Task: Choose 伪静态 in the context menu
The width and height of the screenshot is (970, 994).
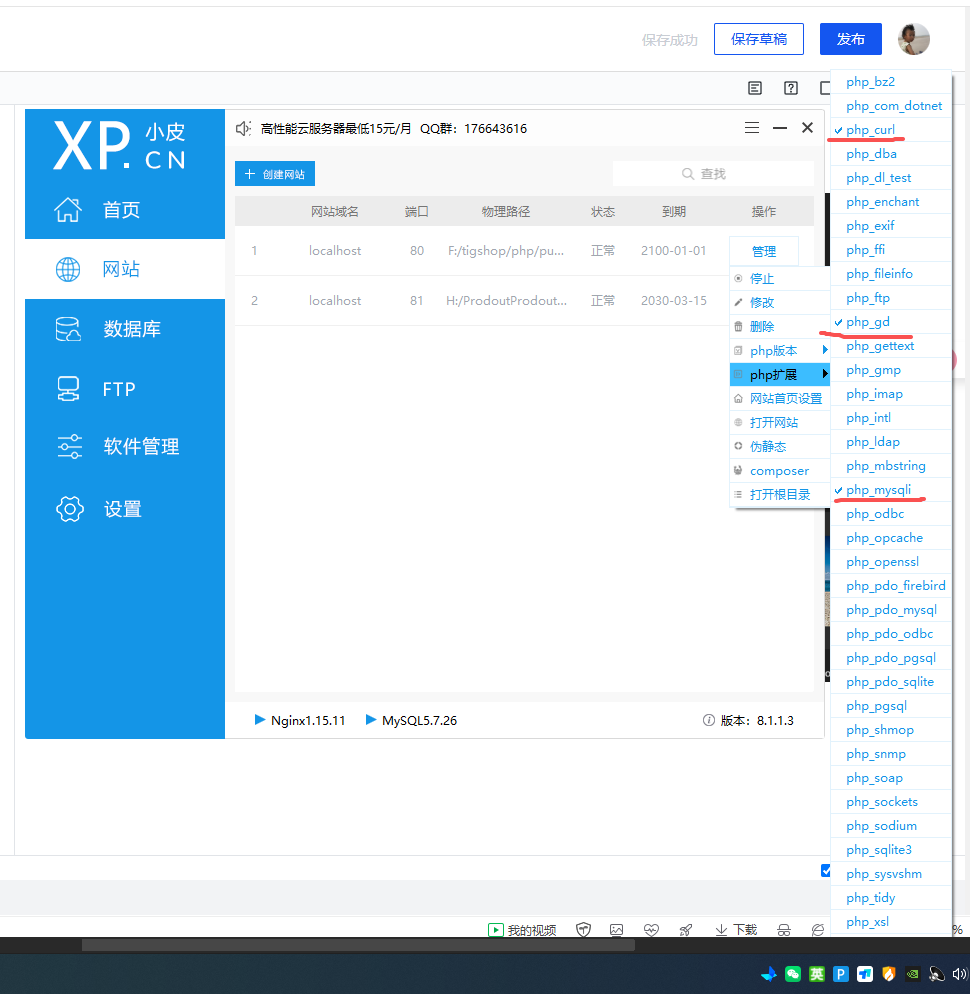Action: (x=768, y=447)
